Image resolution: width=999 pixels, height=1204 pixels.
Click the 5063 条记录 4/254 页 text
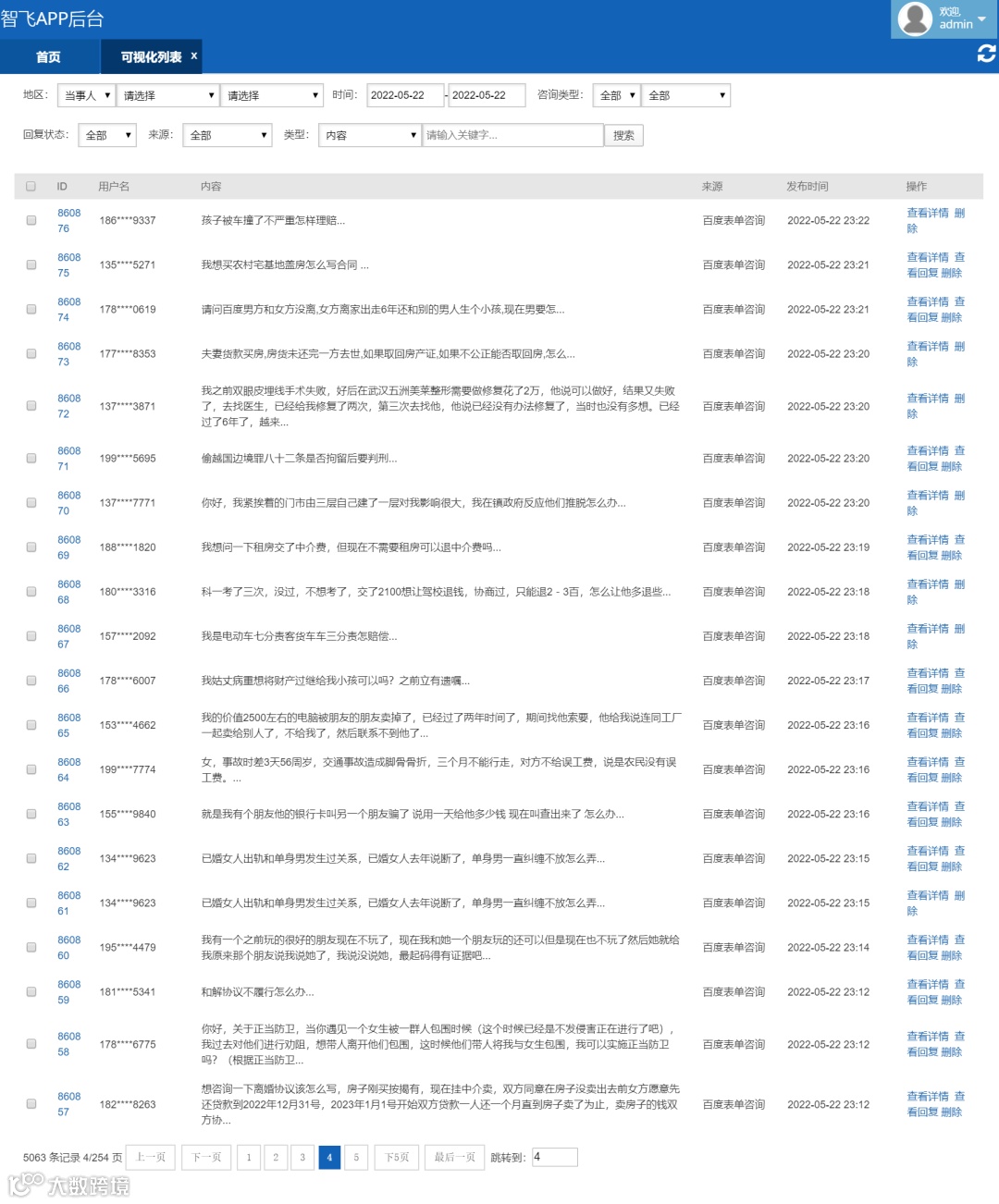click(72, 1158)
